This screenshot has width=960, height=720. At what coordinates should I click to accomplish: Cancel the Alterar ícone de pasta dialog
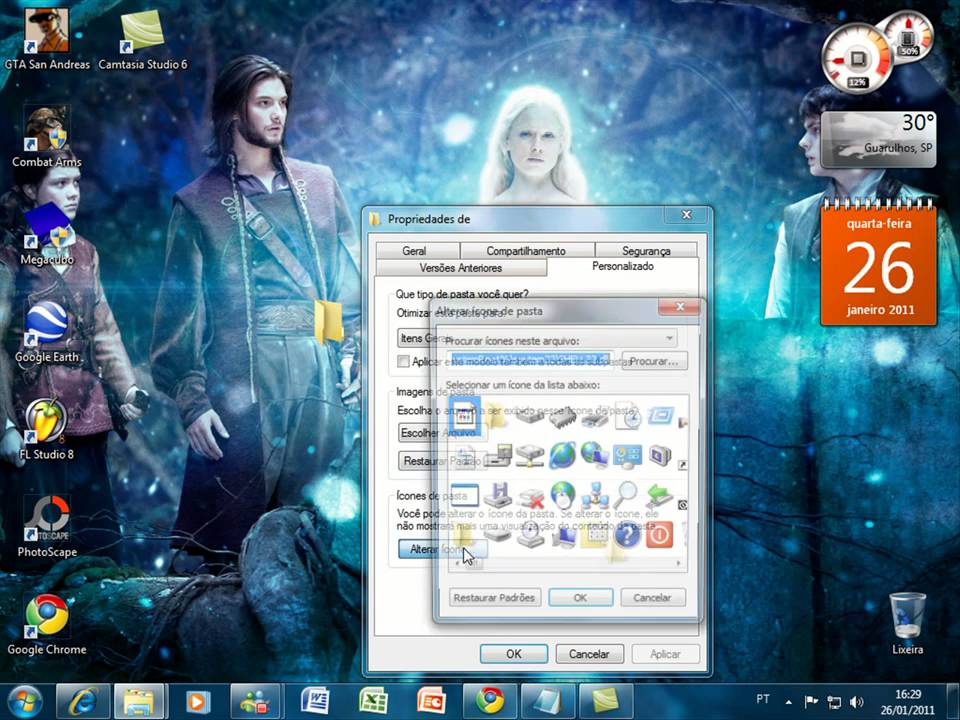(x=653, y=598)
